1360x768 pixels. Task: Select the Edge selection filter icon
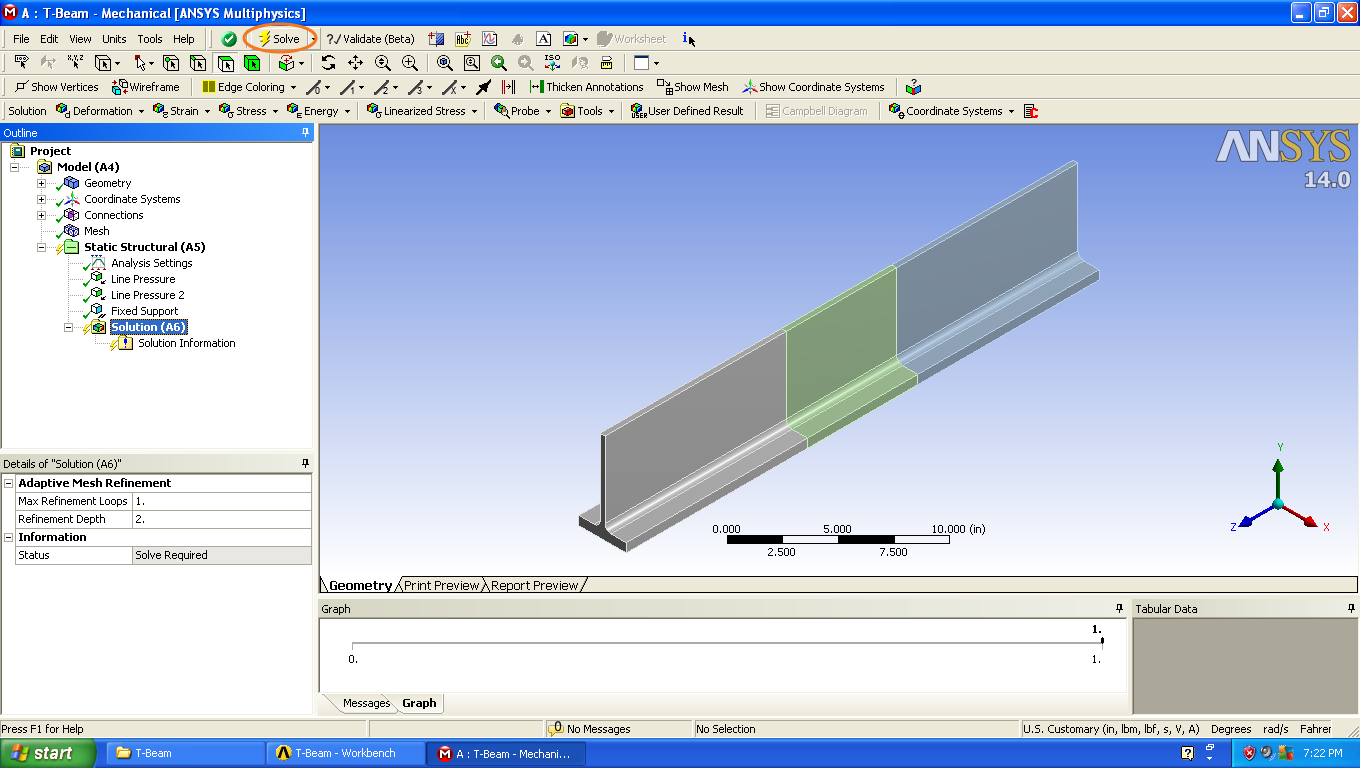198,63
